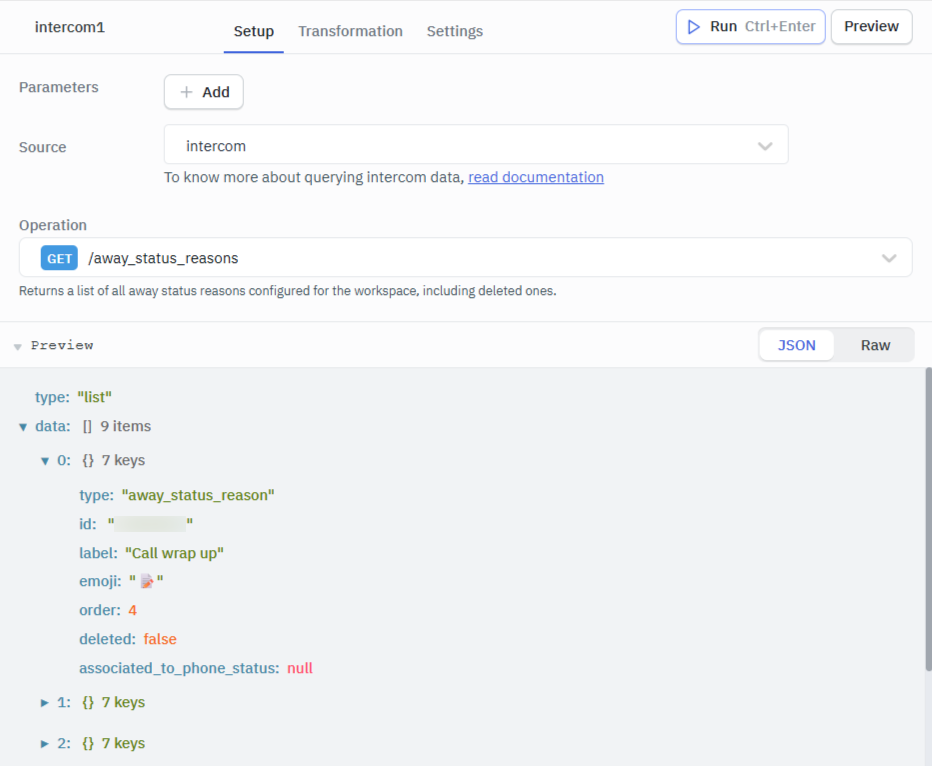
Task: Open the Operation dropdown chevron
Action: [889, 259]
